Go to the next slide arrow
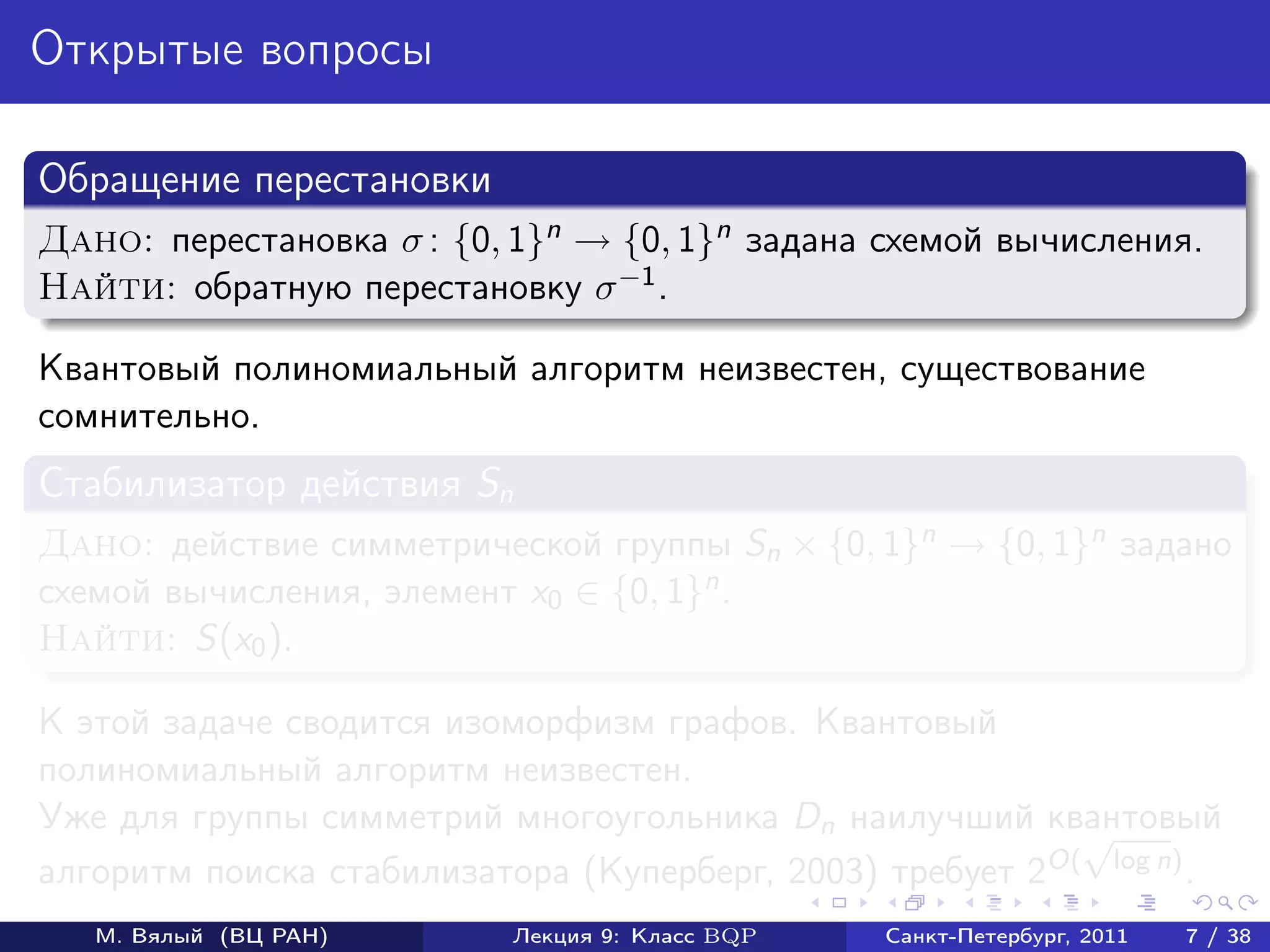 [x=863, y=902]
